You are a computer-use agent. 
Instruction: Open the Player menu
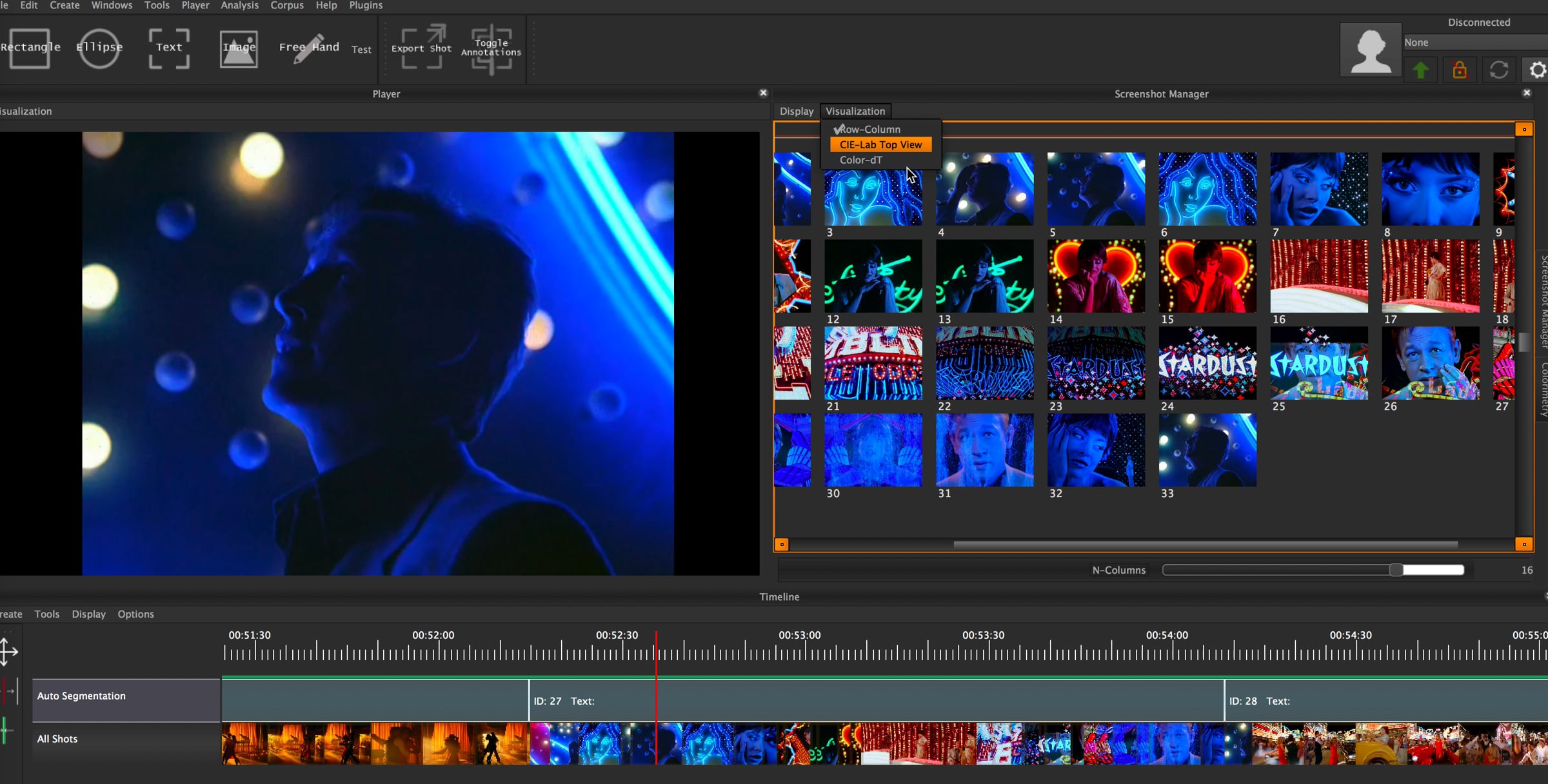[x=195, y=5]
